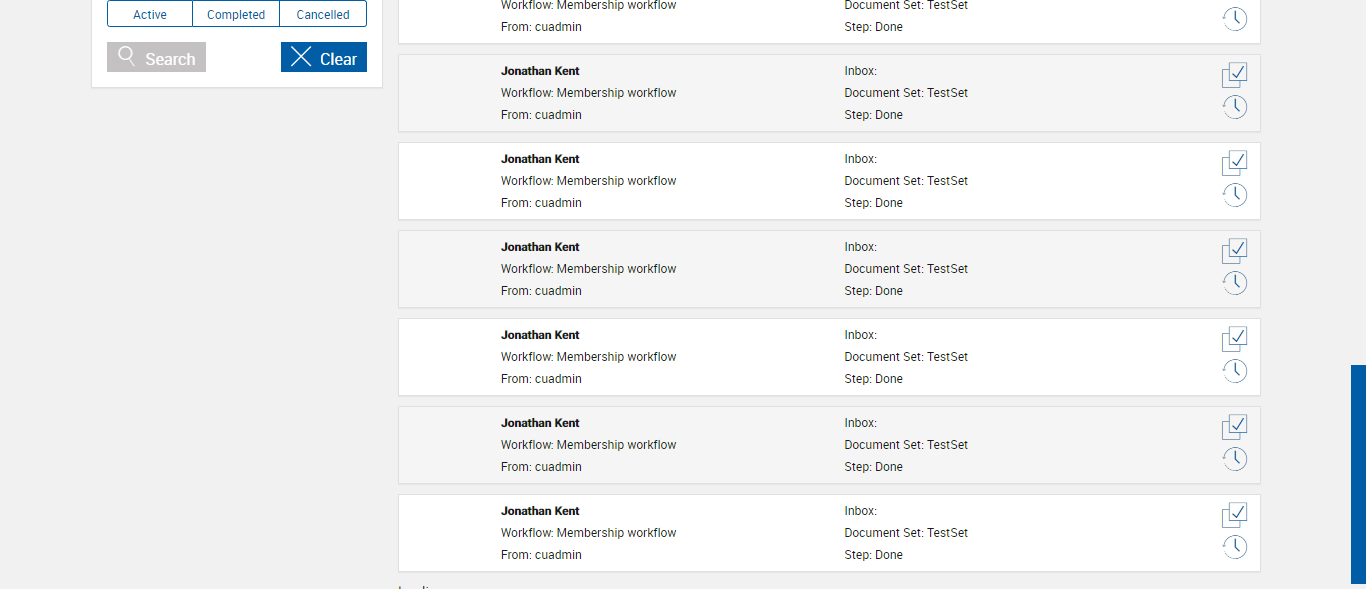Viewport: 1366px width, 589px height.
Task: Click checkmark icon in fourth full Jonathan Kent row
Action: pos(1235,339)
